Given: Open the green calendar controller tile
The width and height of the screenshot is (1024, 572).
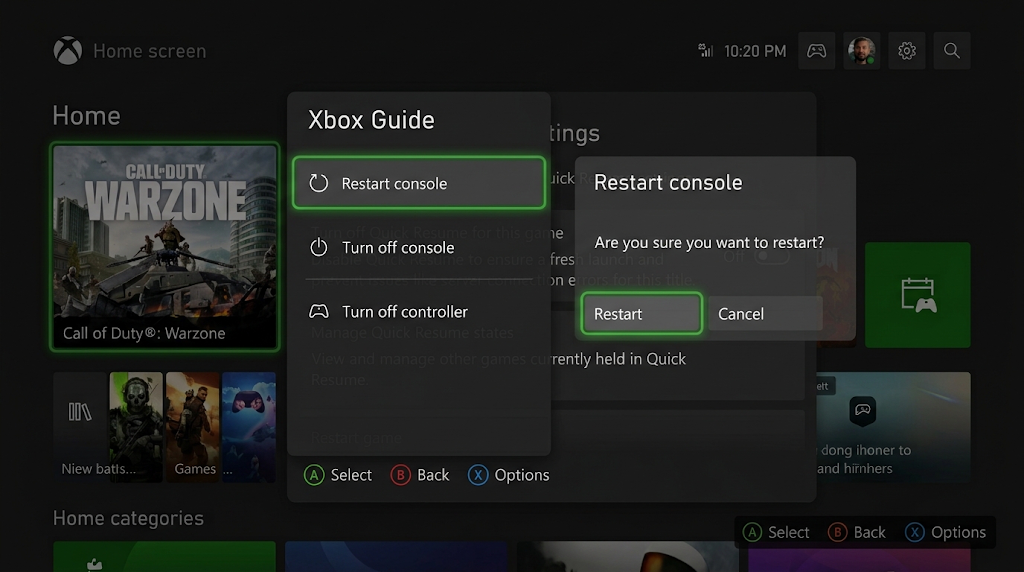Looking at the screenshot, I should click(918, 295).
